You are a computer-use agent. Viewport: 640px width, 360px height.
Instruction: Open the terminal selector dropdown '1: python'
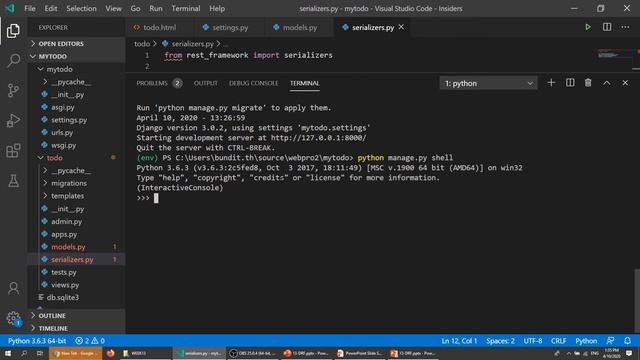pyautogui.click(x=489, y=83)
